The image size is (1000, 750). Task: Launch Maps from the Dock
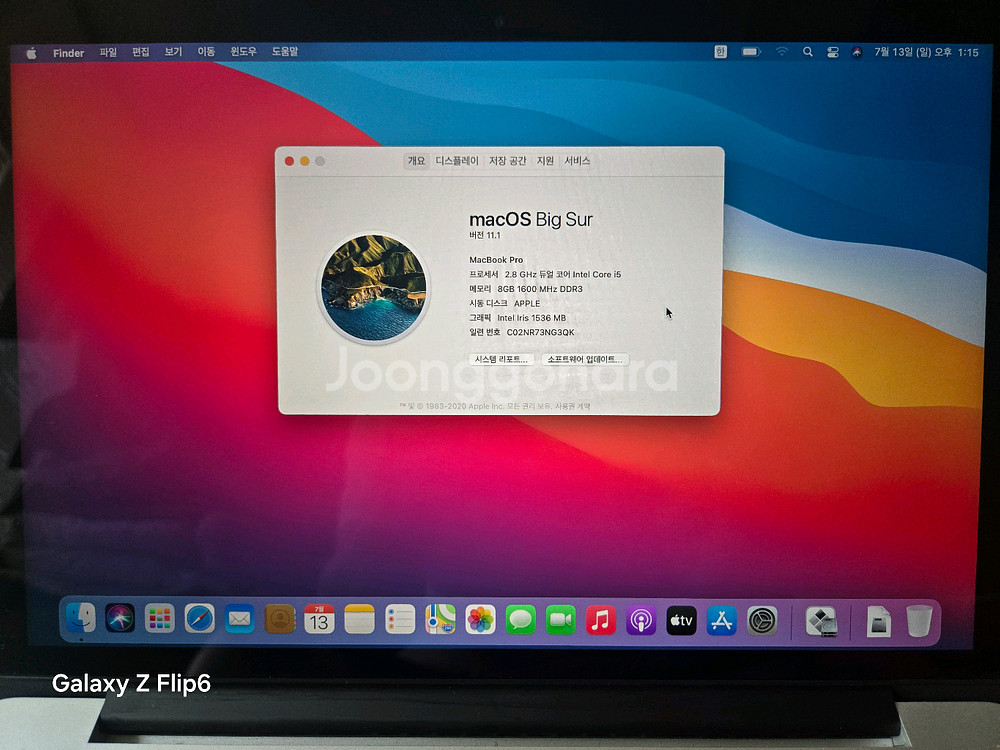tap(440, 619)
